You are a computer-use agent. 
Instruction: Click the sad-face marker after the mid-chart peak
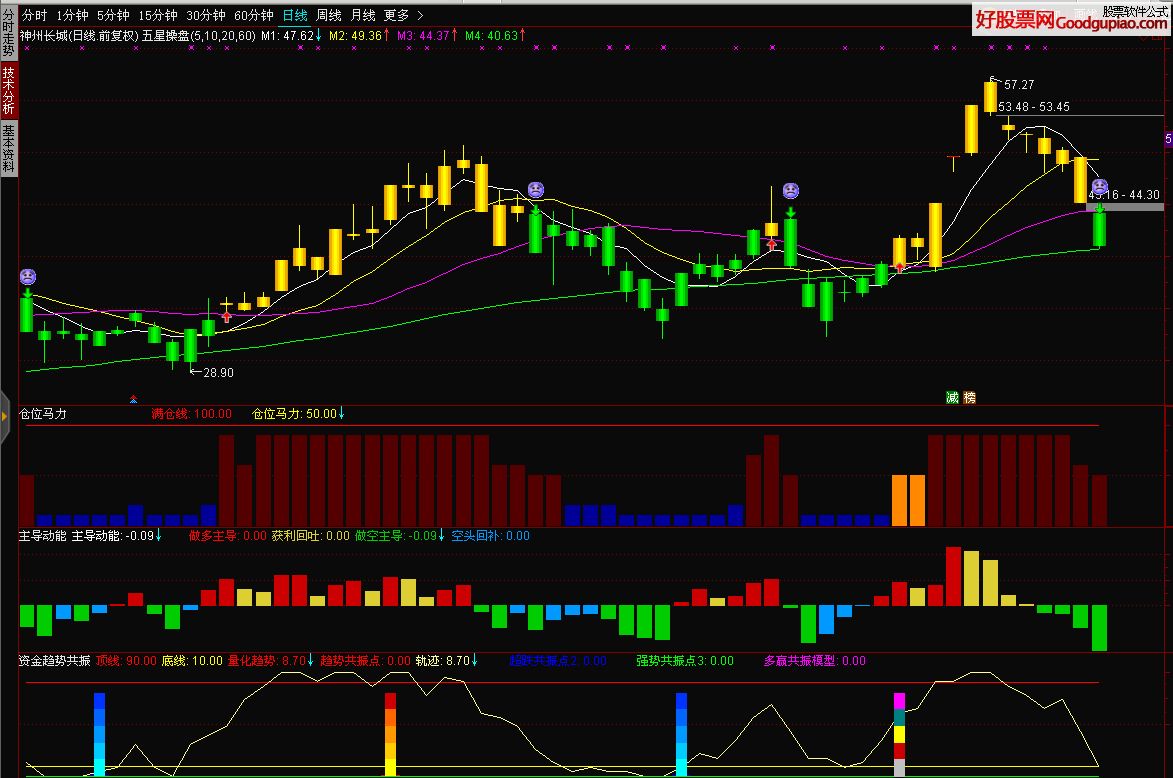pos(536,190)
